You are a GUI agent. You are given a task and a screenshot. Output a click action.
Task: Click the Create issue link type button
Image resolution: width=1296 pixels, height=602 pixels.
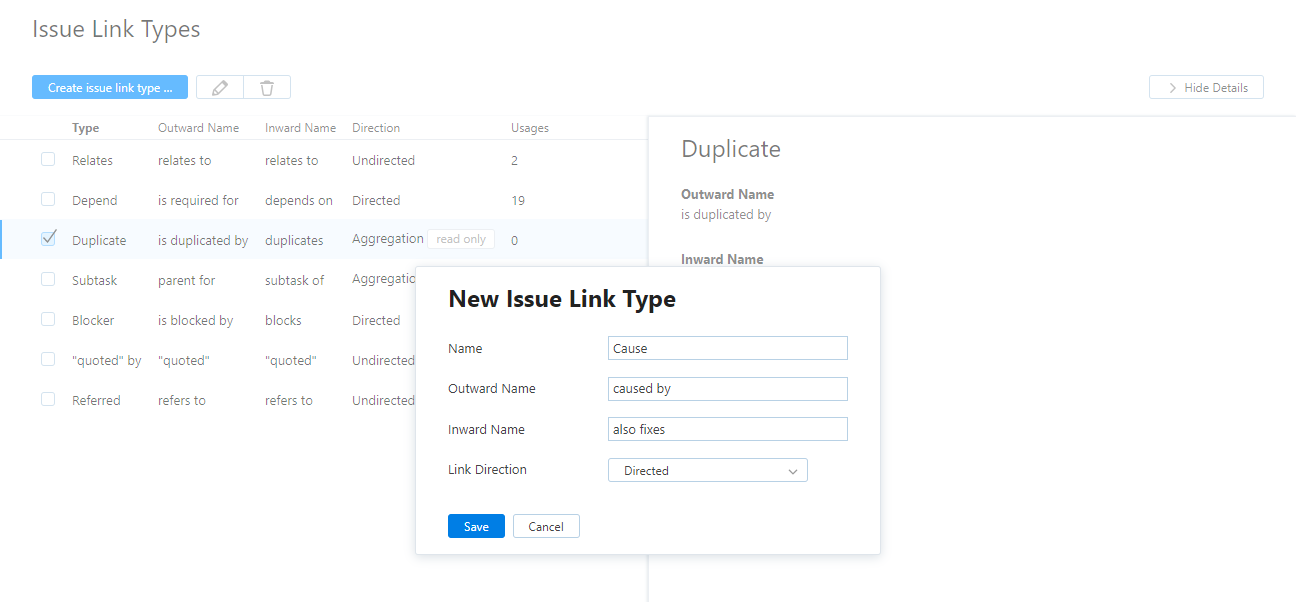(x=110, y=87)
